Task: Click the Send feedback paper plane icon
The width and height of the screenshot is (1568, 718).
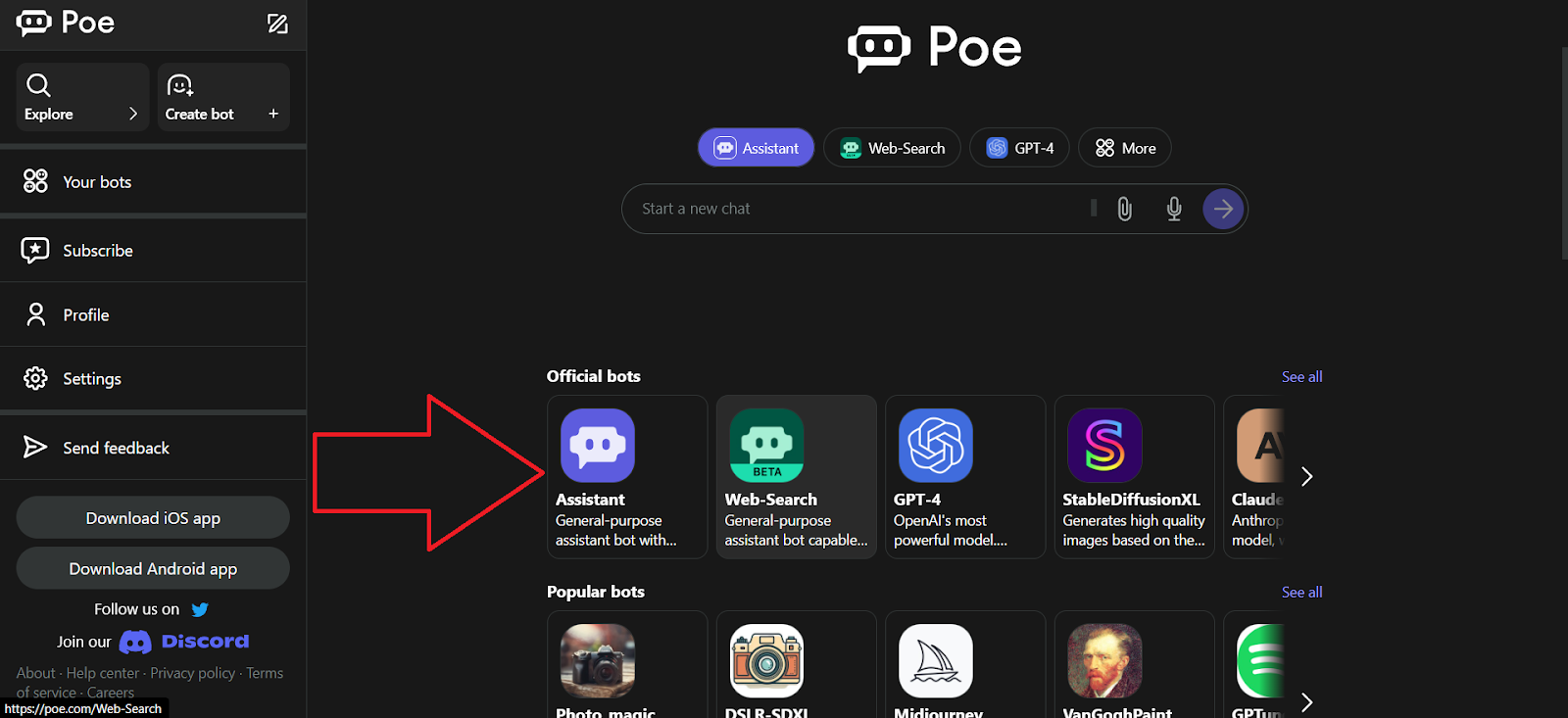Action: point(35,447)
